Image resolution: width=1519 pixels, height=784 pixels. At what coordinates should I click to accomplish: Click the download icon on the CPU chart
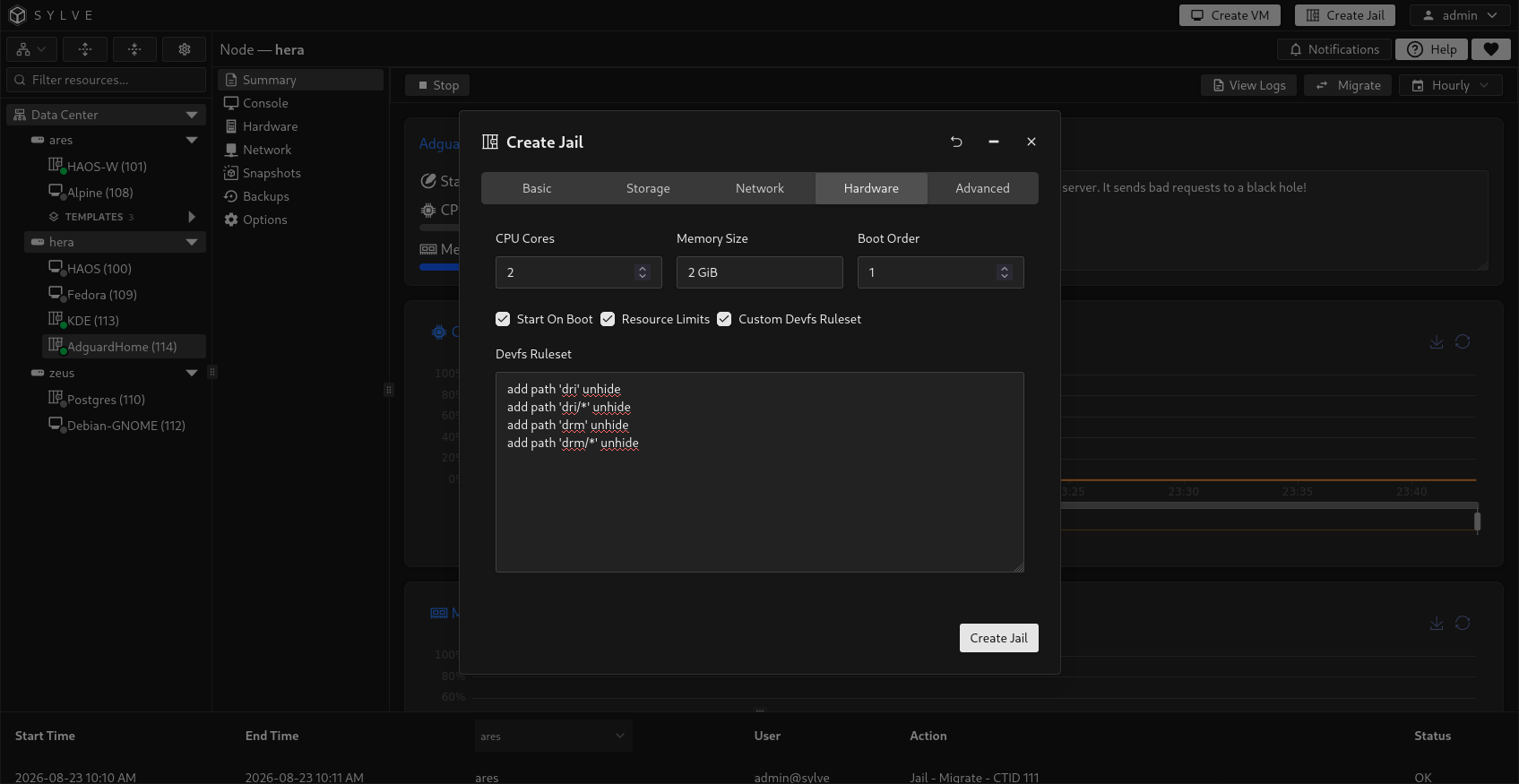(x=1437, y=341)
